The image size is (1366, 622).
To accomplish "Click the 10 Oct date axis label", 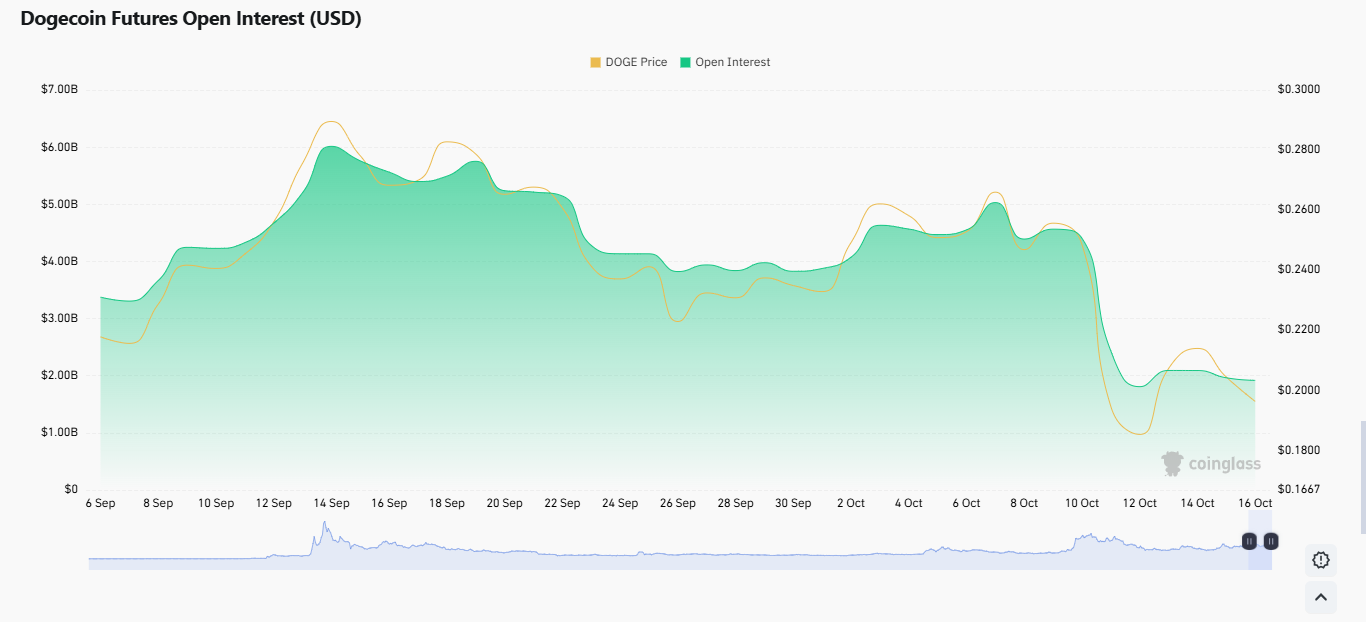I will pos(1081,503).
